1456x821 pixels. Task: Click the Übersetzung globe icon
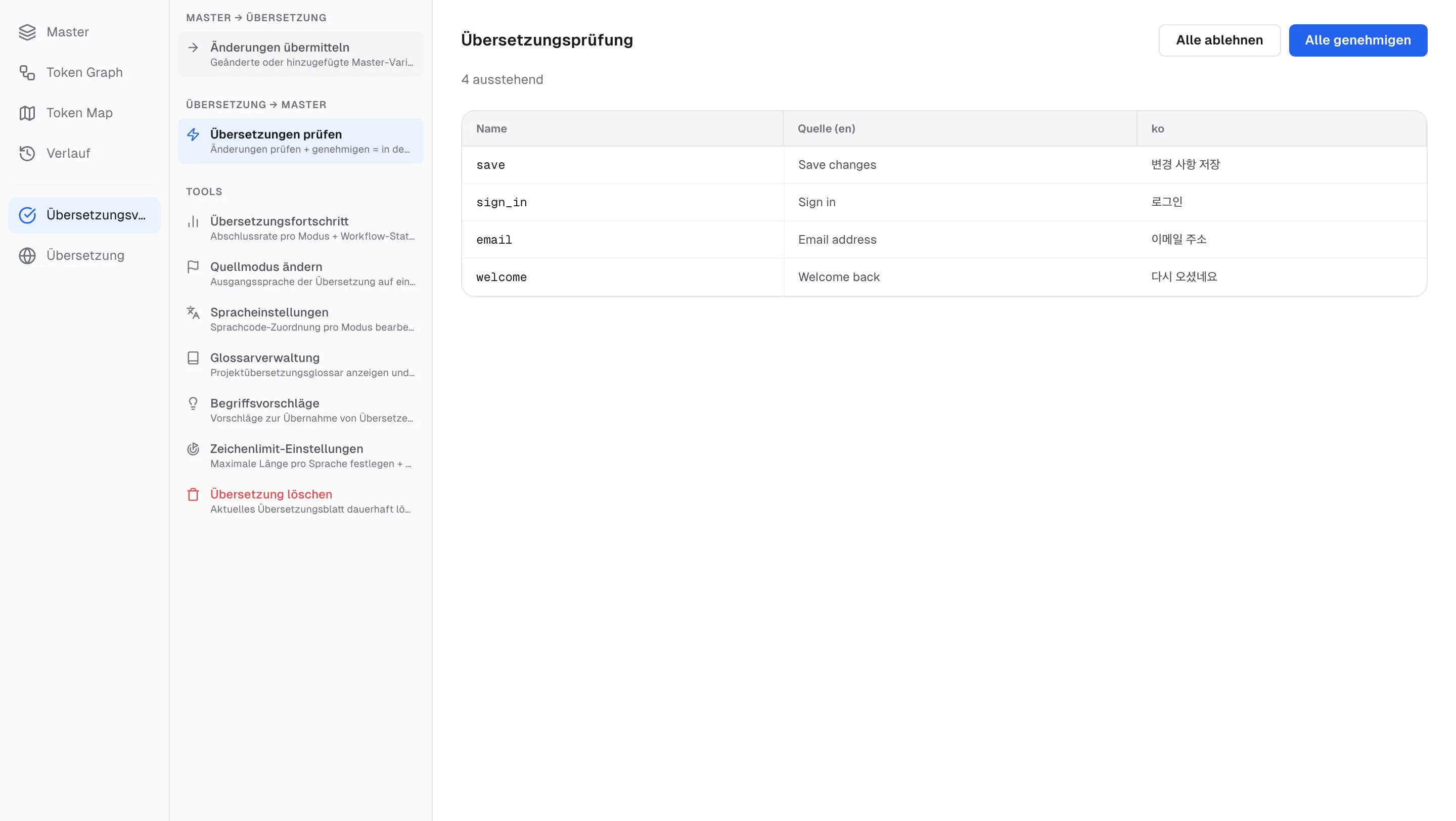coord(27,256)
